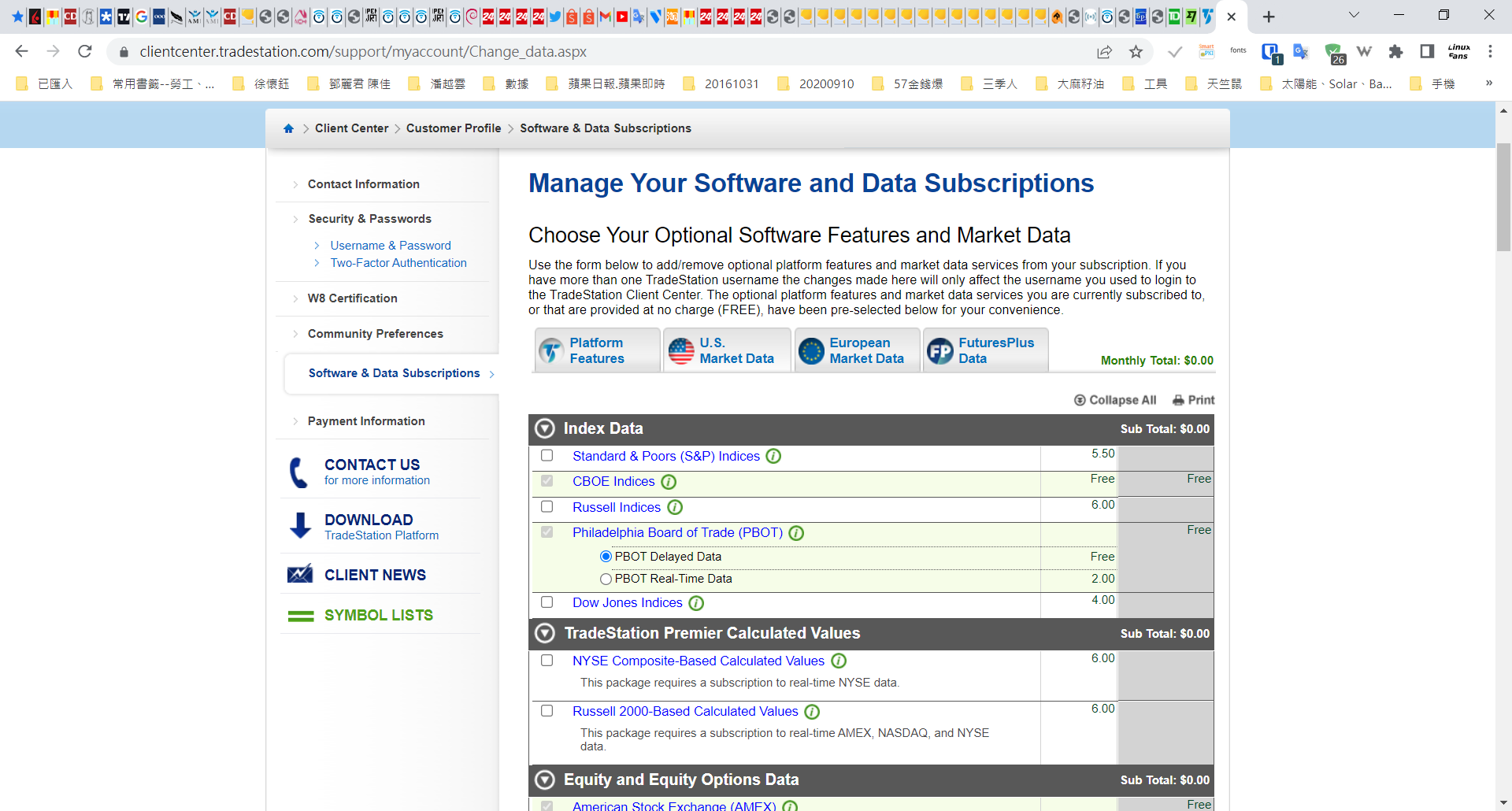Viewport: 1512px width, 811px height.
Task: Switch to the FuturesPlus Data tab
Action: tap(986, 350)
